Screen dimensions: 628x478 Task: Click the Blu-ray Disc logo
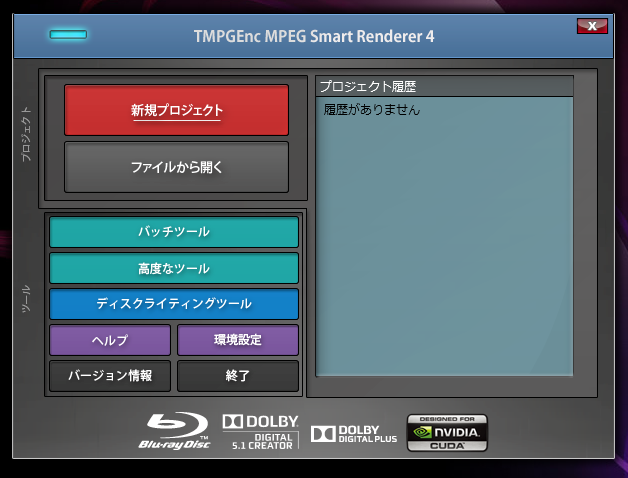[x=174, y=431]
